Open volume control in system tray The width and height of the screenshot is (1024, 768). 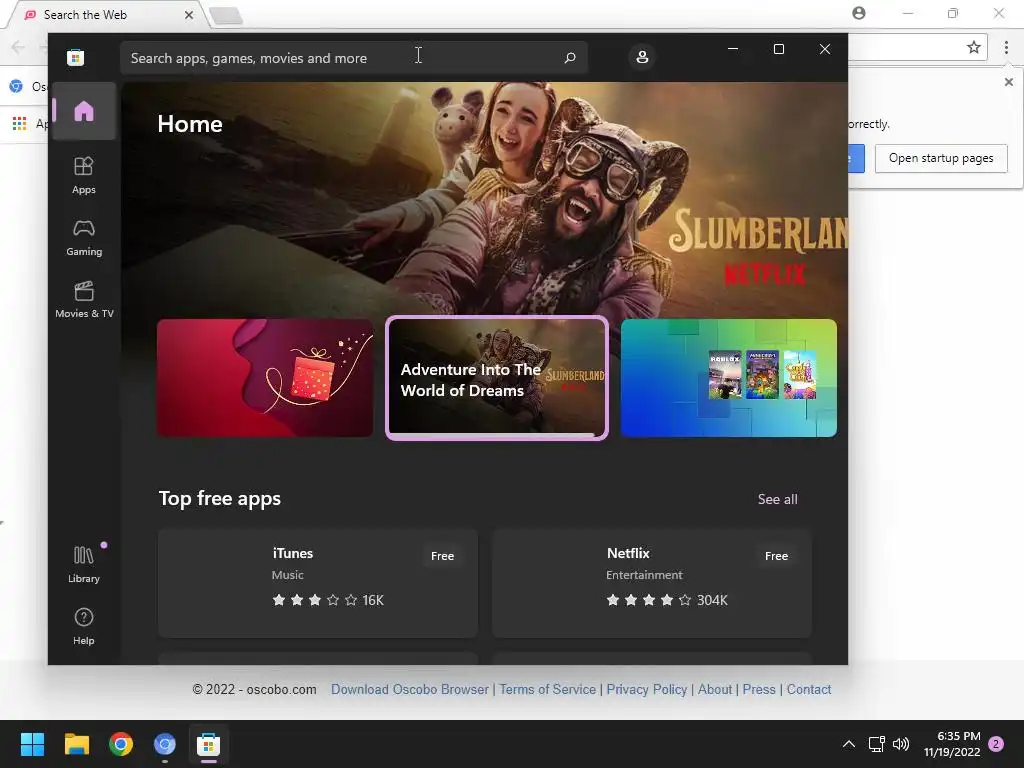point(901,744)
